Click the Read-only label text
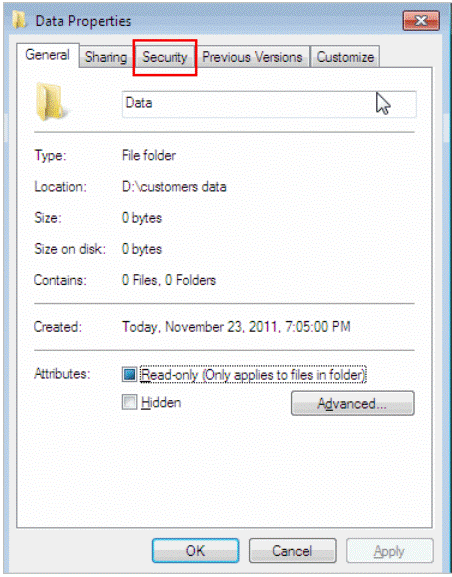 pyautogui.click(x=253, y=375)
